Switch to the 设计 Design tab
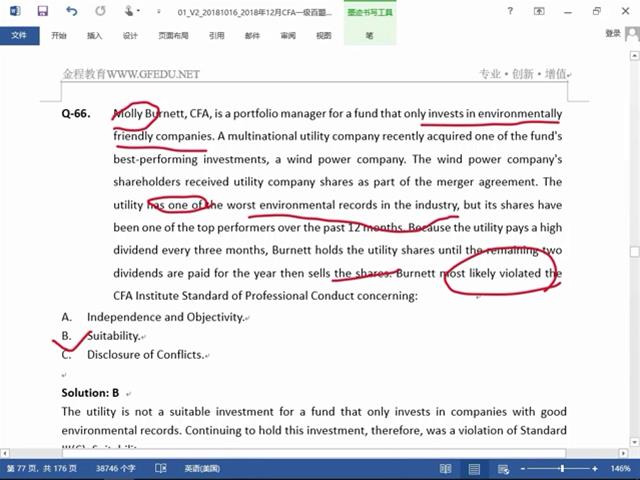 click(130, 36)
